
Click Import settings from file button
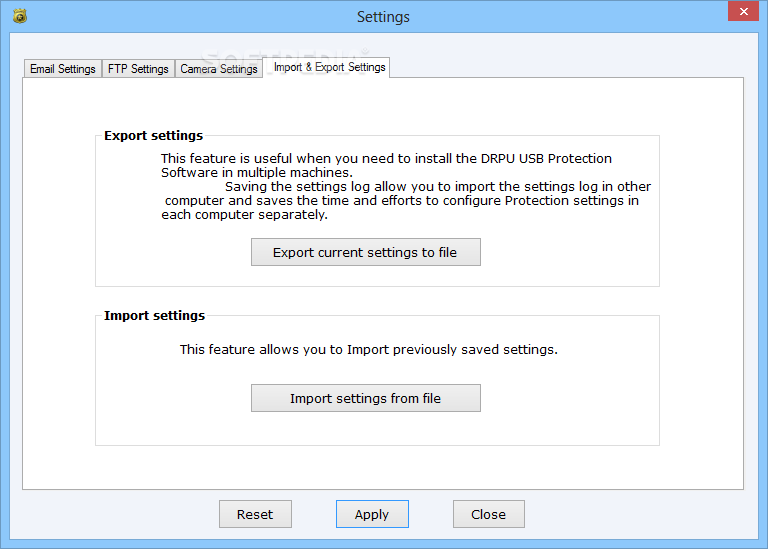pos(365,398)
